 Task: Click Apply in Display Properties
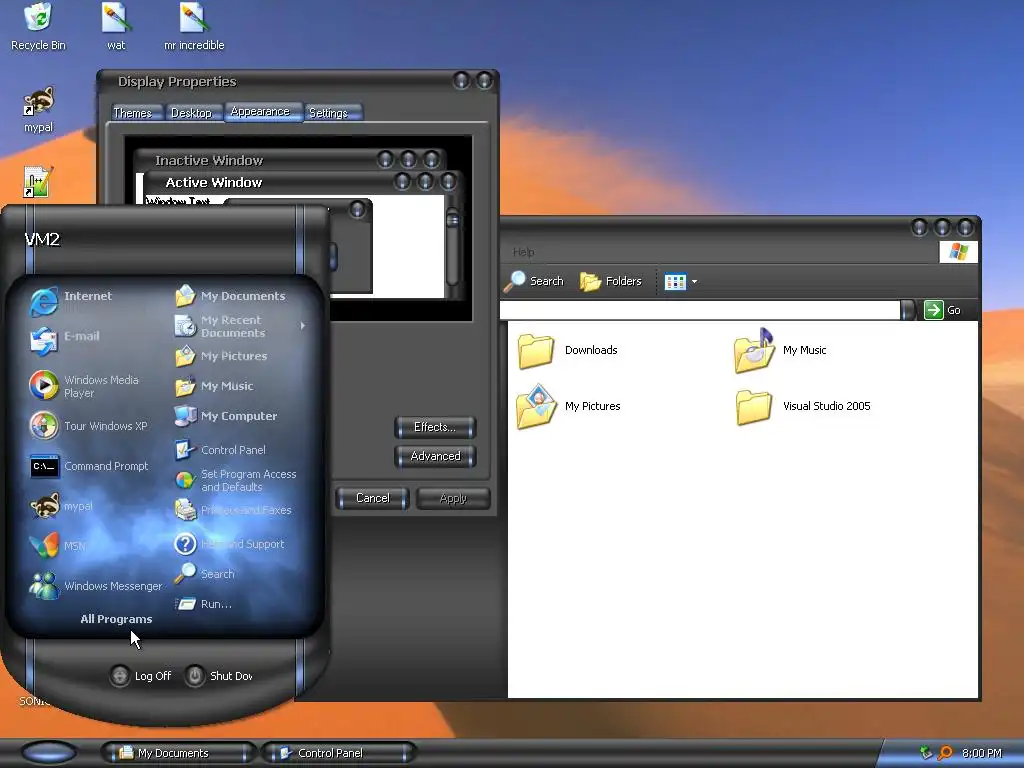click(453, 498)
